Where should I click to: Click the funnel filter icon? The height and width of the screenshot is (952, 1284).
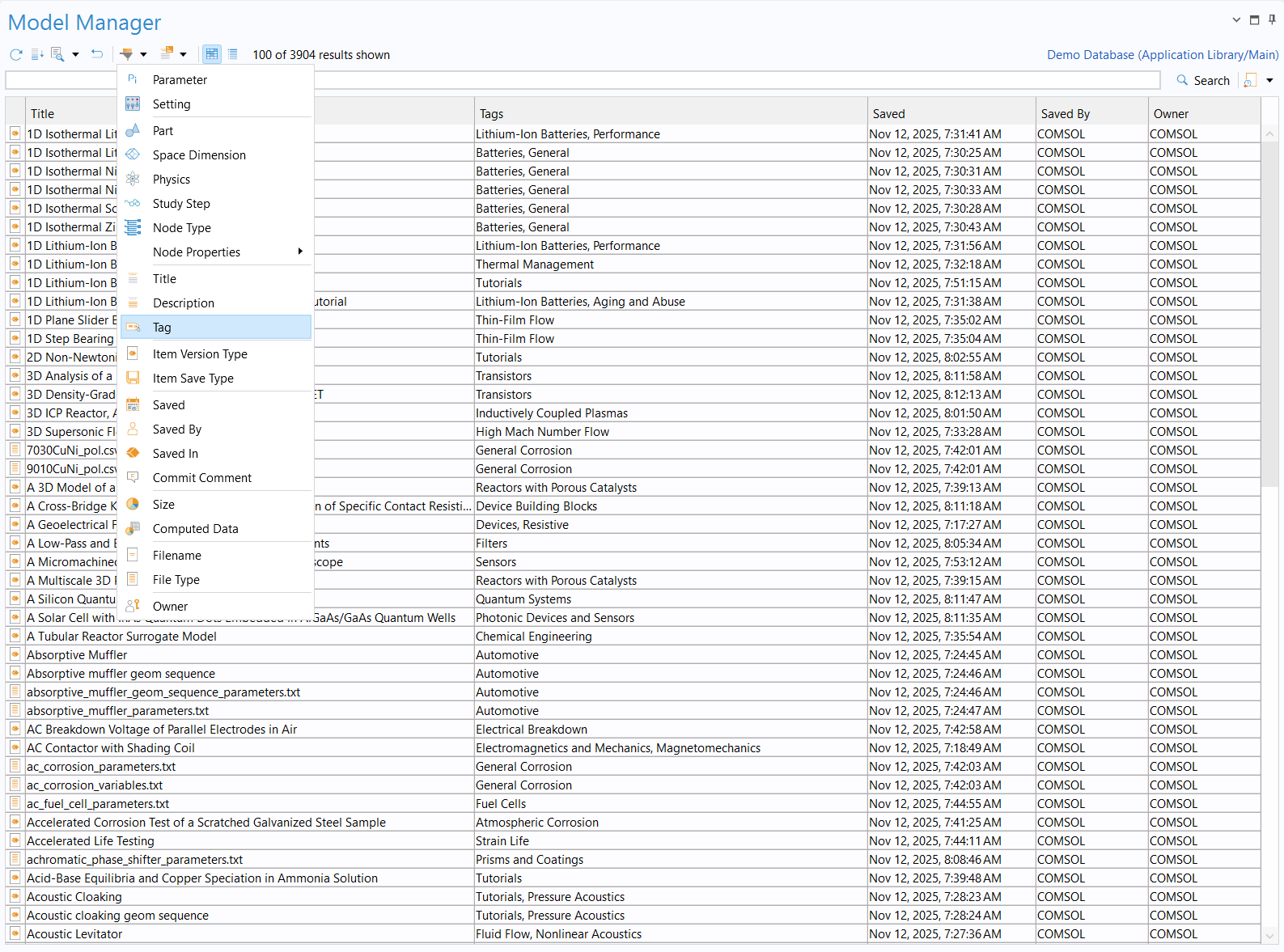127,55
